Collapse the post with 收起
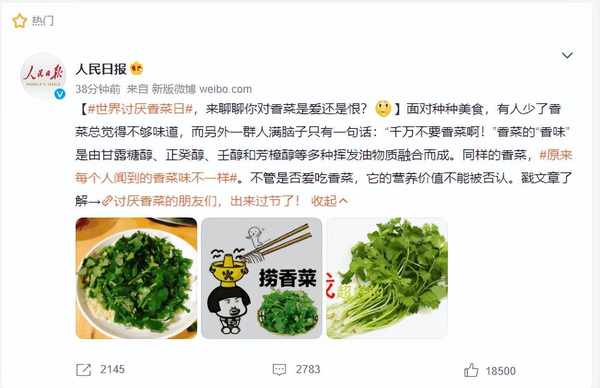600x388 pixels. (x=329, y=201)
